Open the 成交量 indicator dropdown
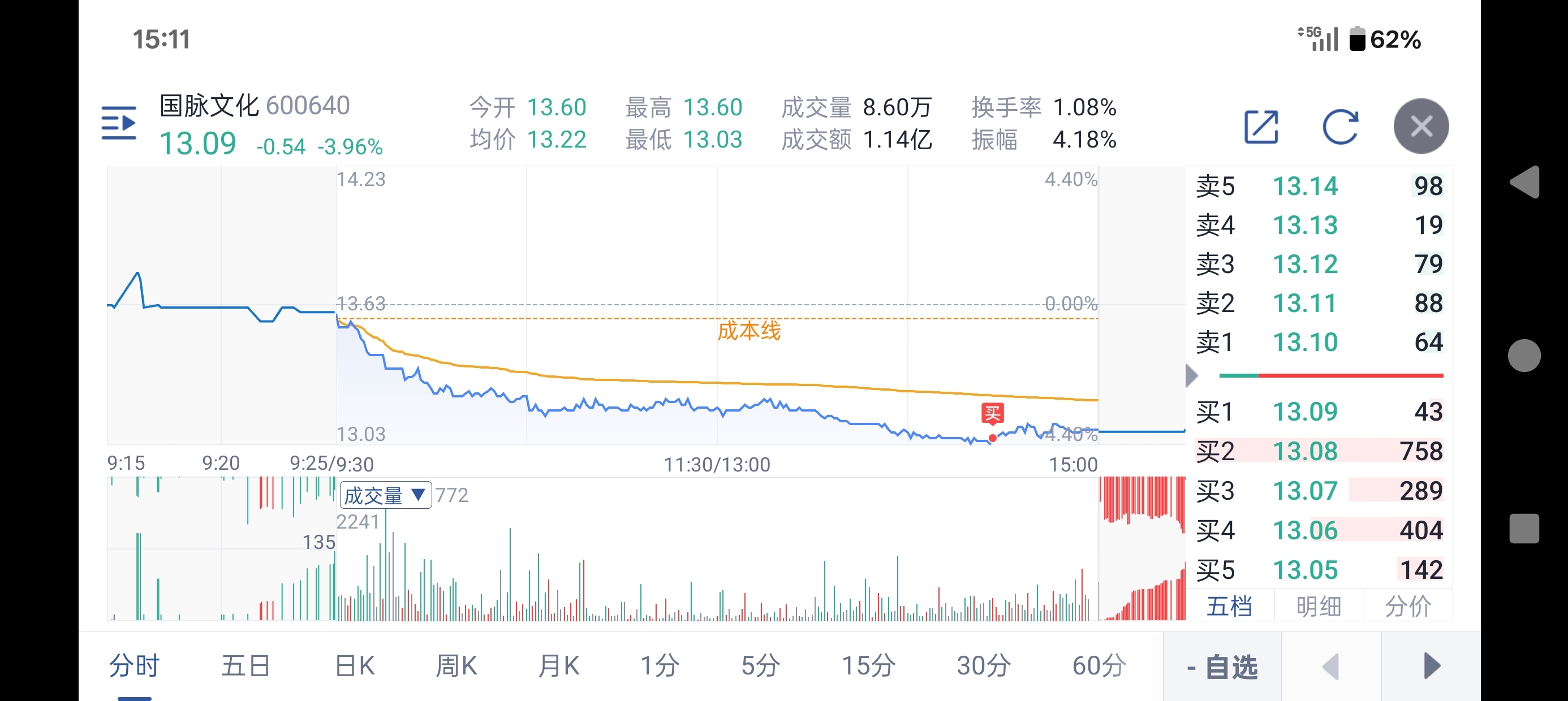The width and height of the screenshot is (1568, 701). click(x=385, y=495)
